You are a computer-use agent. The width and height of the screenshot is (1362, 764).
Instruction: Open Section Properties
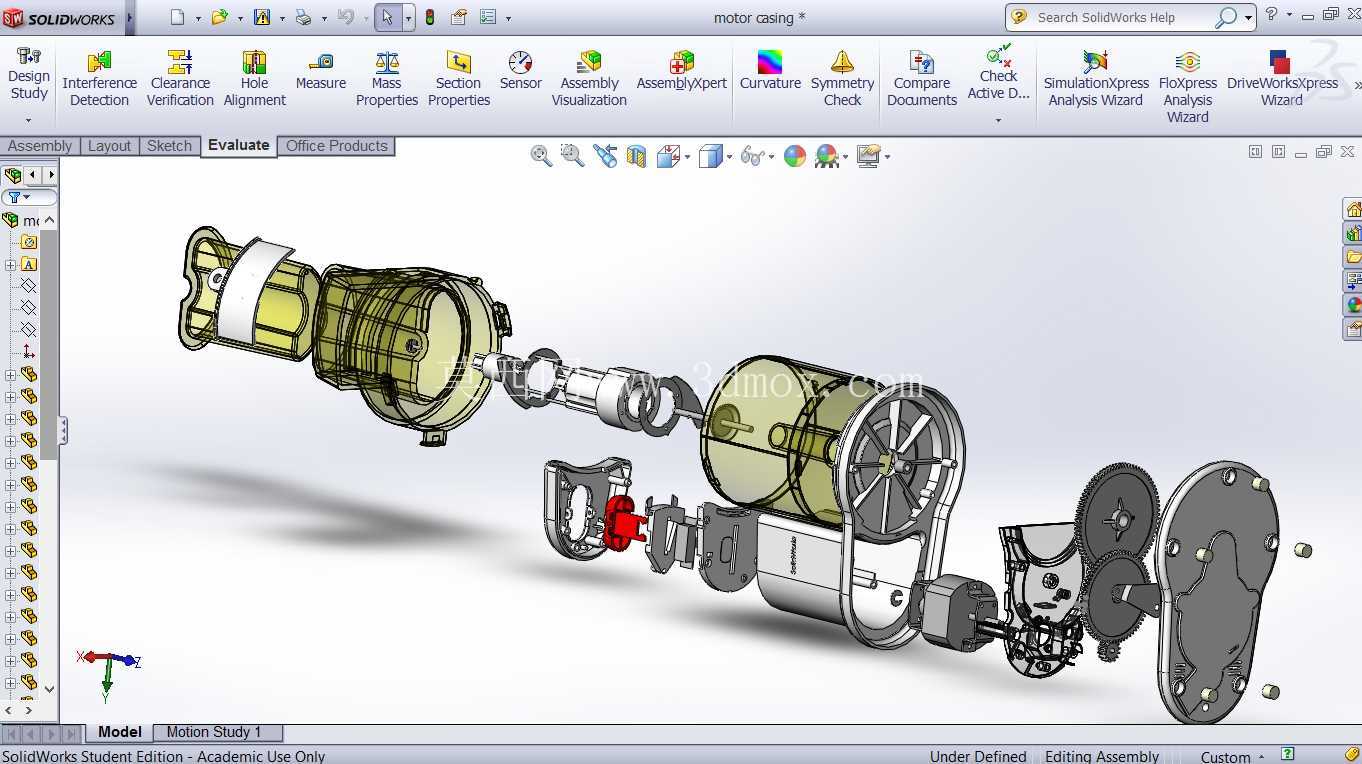(459, 78)
